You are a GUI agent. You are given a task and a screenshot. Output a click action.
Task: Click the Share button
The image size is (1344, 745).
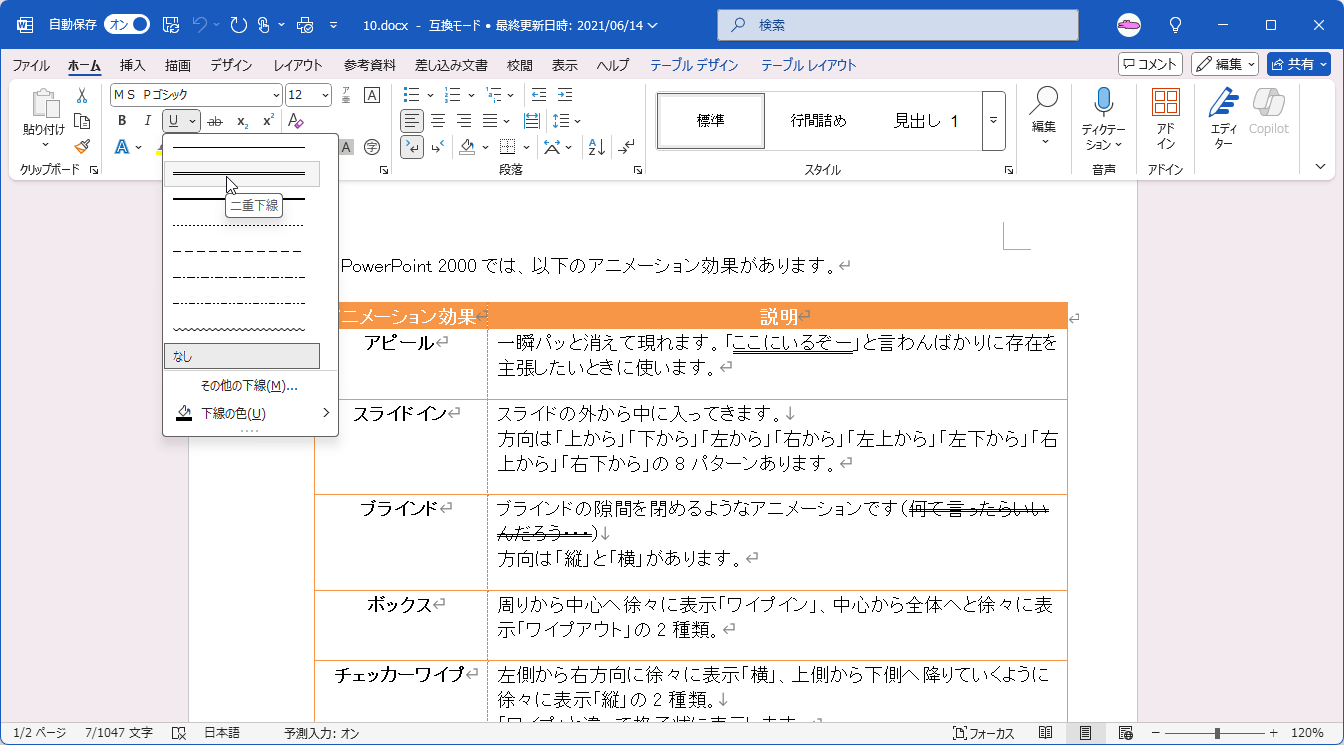point(1298,64)
